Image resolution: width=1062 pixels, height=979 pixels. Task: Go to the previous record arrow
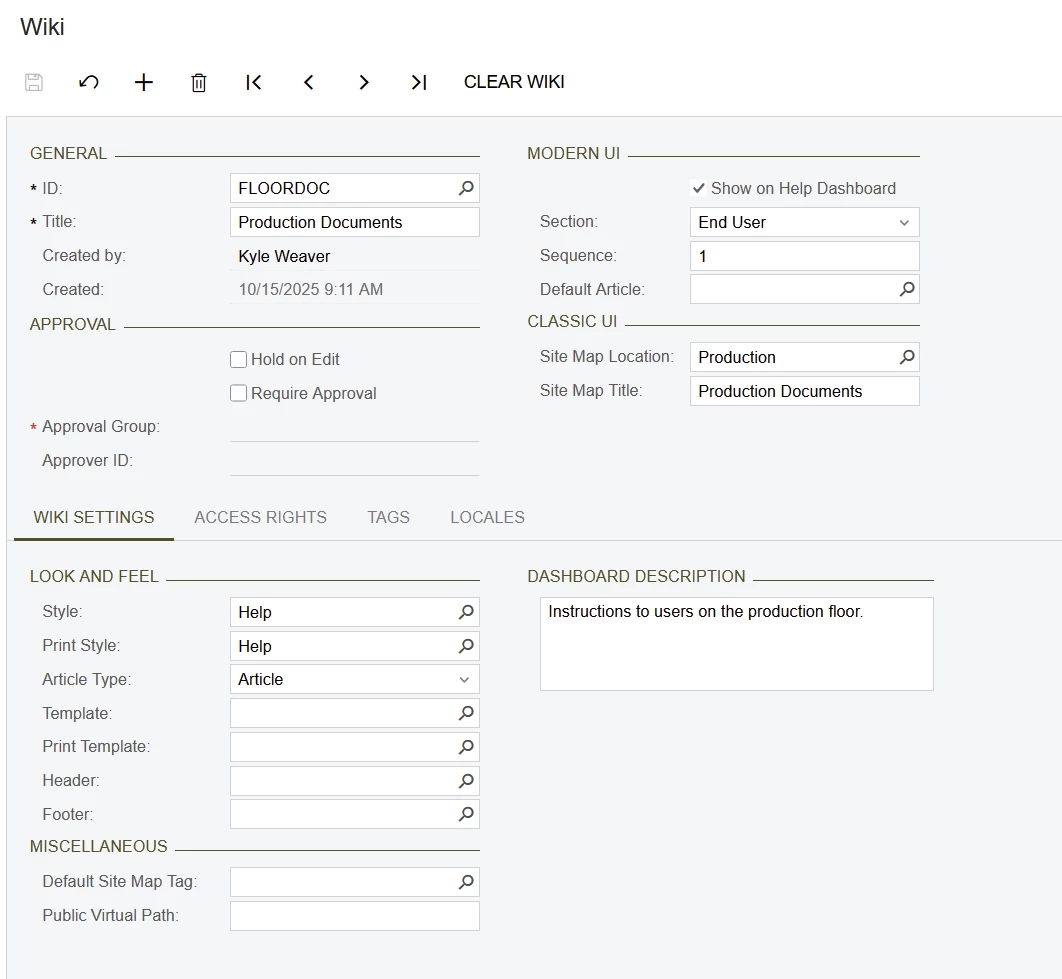click(x=309, y=82)
